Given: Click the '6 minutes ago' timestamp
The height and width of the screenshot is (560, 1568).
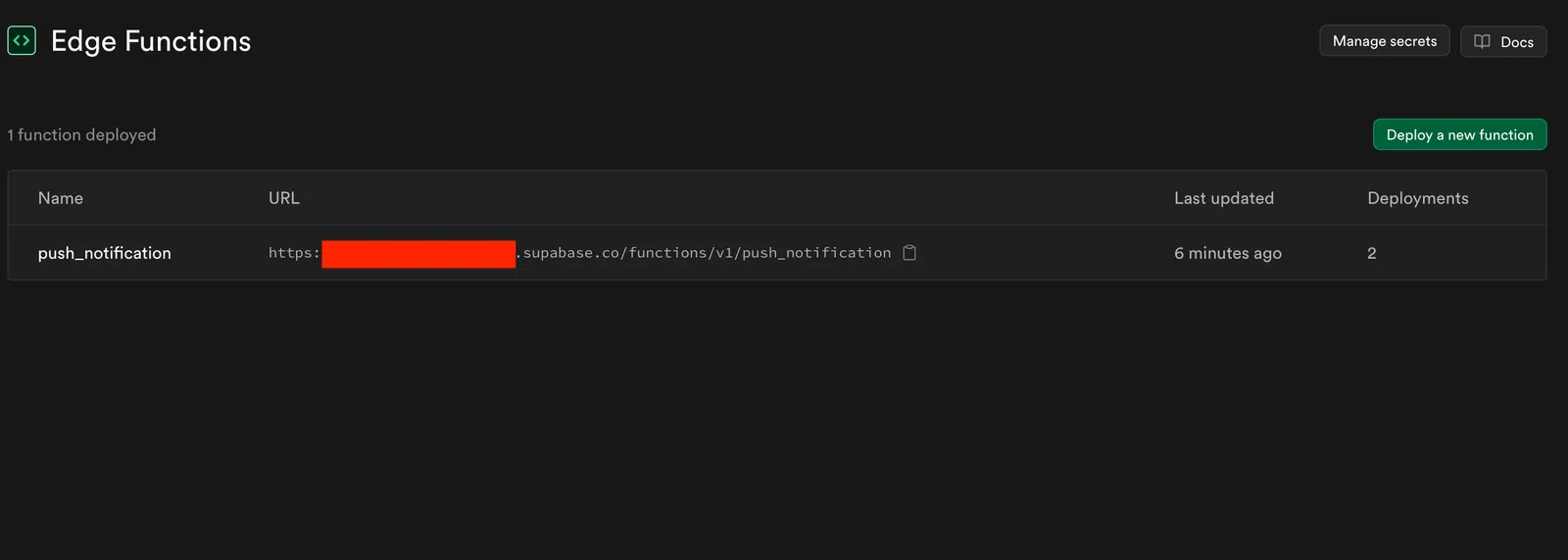Looking at the screenshot, I should pyautogui.click(x=1228, y=253).
